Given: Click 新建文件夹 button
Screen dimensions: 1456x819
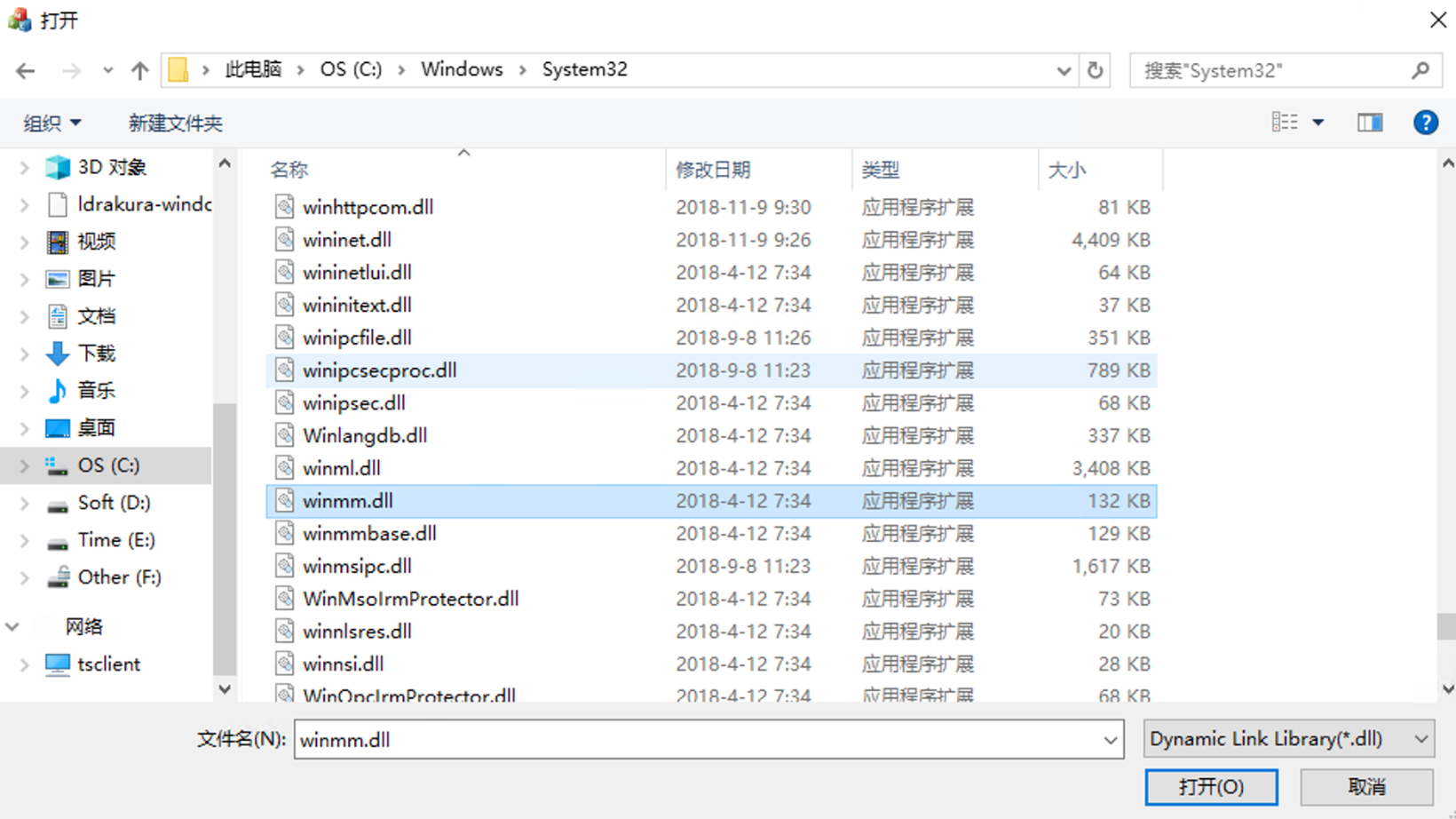Looking at the screenshot, I should [175, 123].
